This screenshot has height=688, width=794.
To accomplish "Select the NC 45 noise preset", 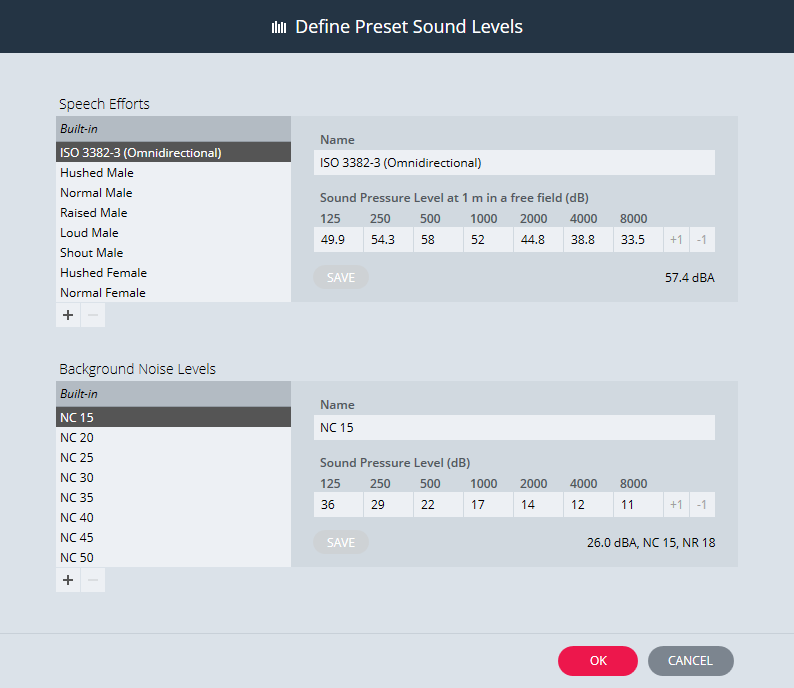I will (x=173, y=537).
